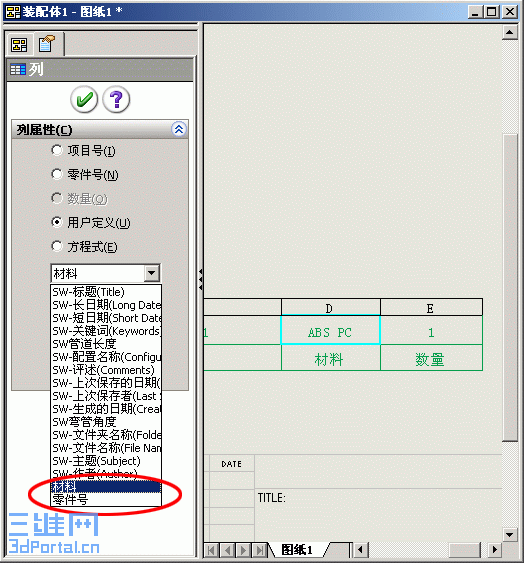Click the 材料 combo box text field
Image resolution: width=524 pixels, height=563 pixels.
click(98, 274)
